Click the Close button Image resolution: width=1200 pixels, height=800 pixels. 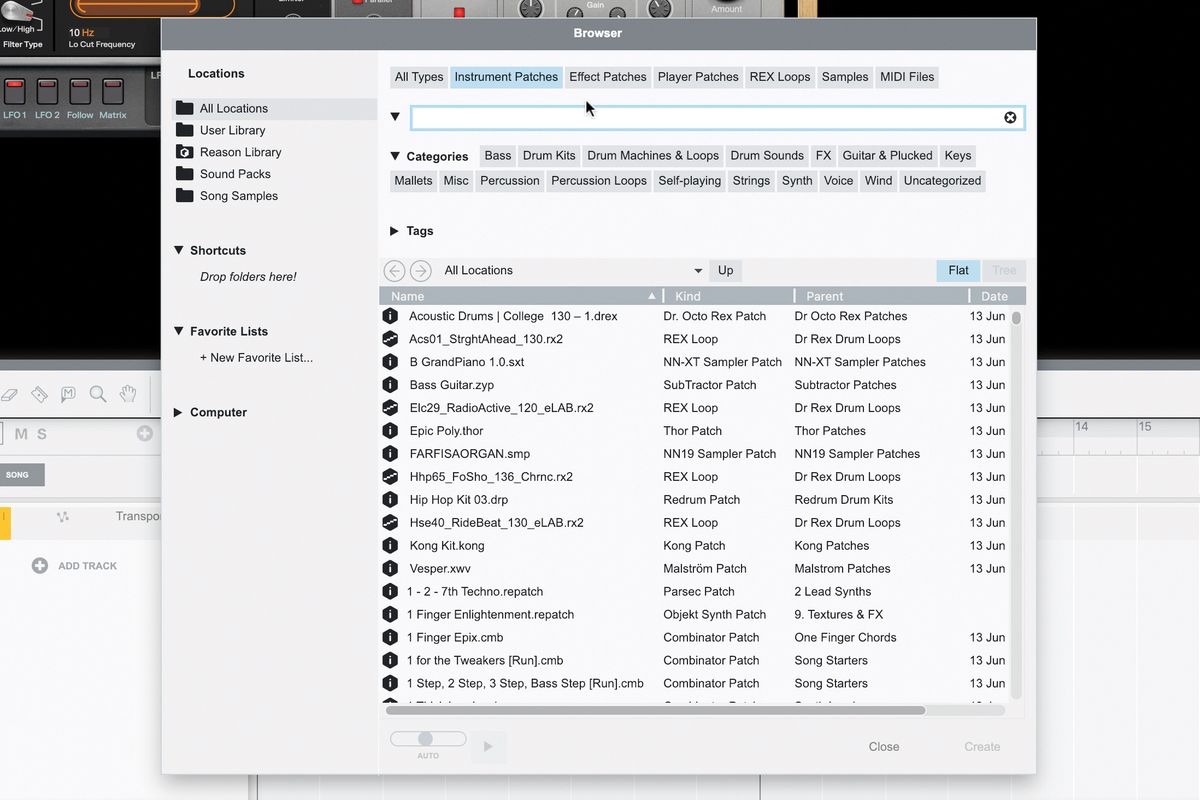click(884, 747)
